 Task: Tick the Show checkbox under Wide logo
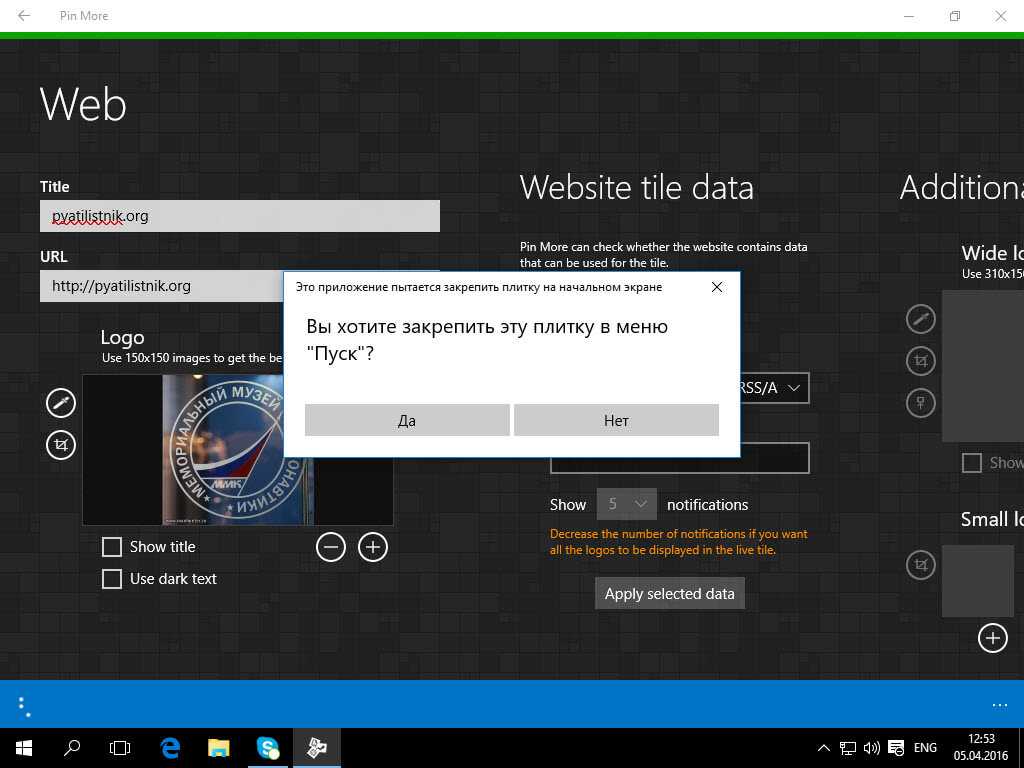[971, 463]
